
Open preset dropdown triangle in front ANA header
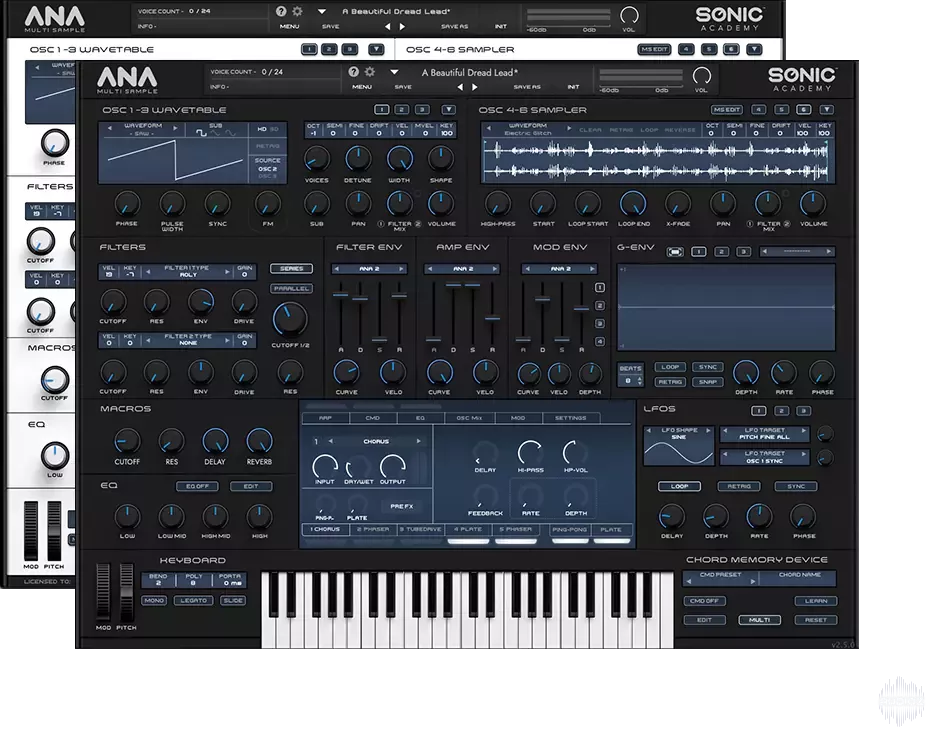pyautogui.click(x=394, y=72)
